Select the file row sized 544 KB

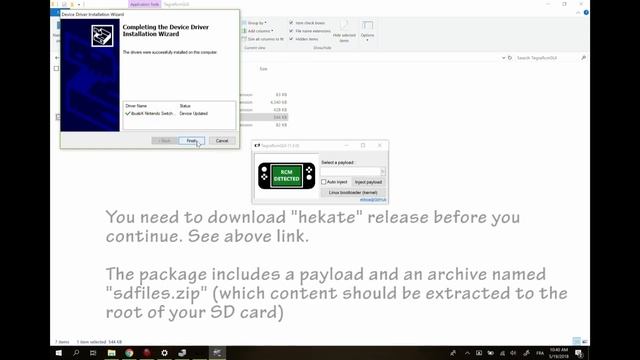pos(264,118)
